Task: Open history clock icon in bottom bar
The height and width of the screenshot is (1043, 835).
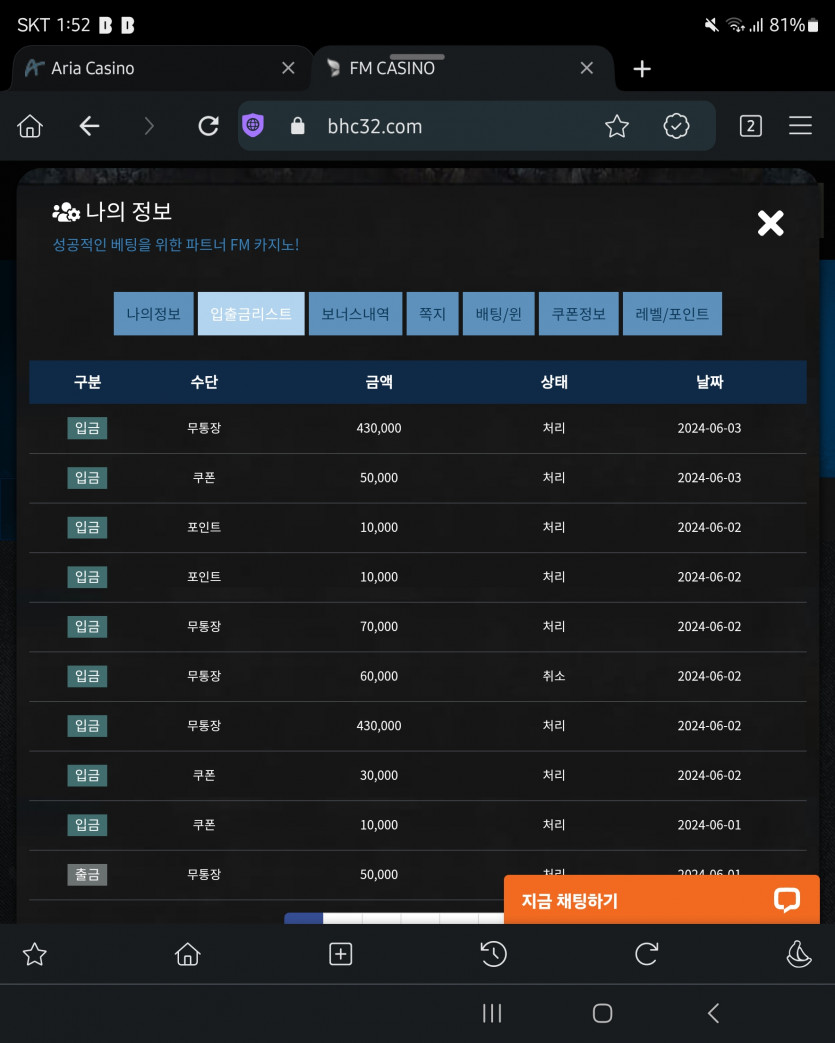Action: coord(493,955)
